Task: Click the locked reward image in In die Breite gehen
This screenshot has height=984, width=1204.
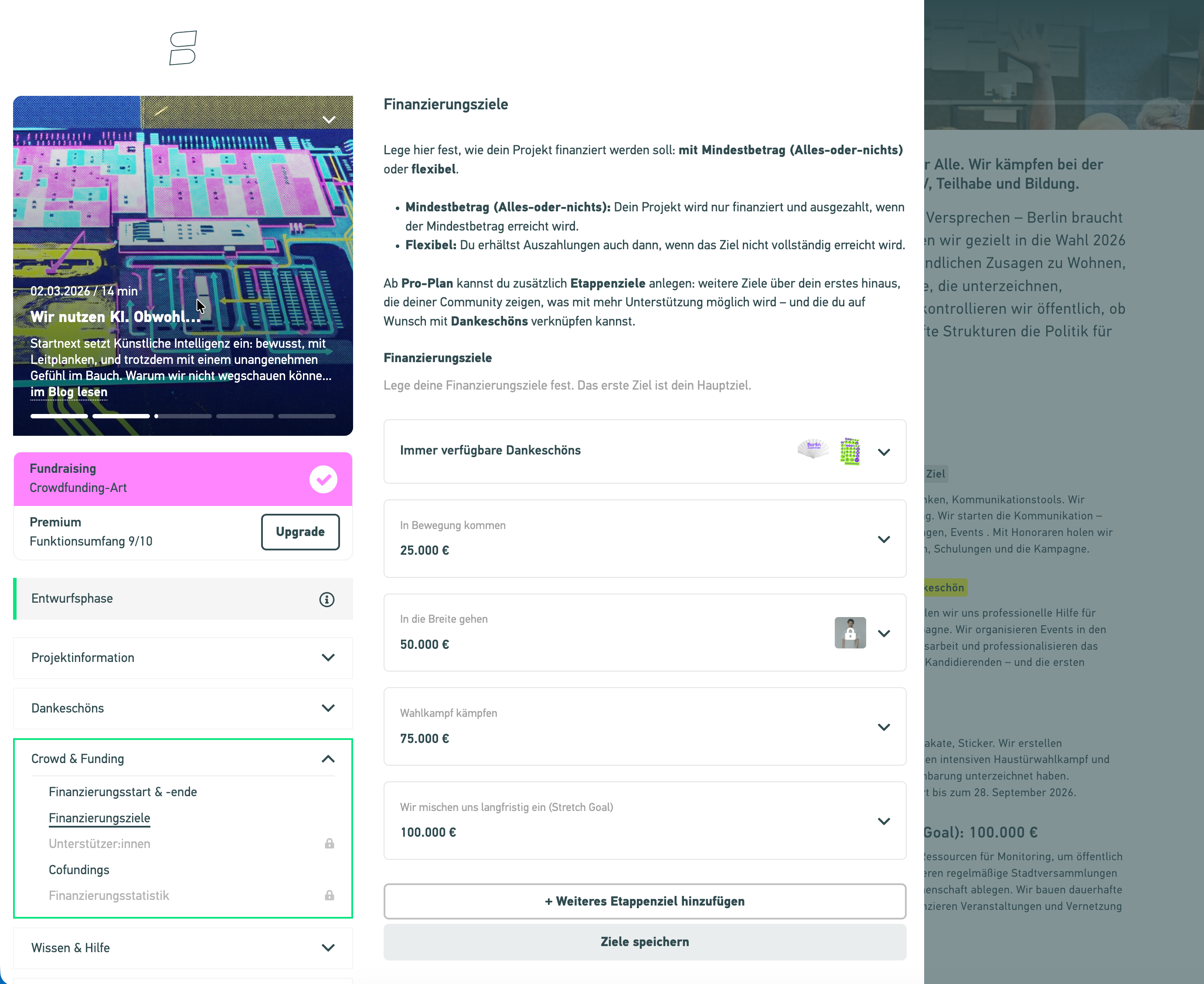Action: [850, 633]
